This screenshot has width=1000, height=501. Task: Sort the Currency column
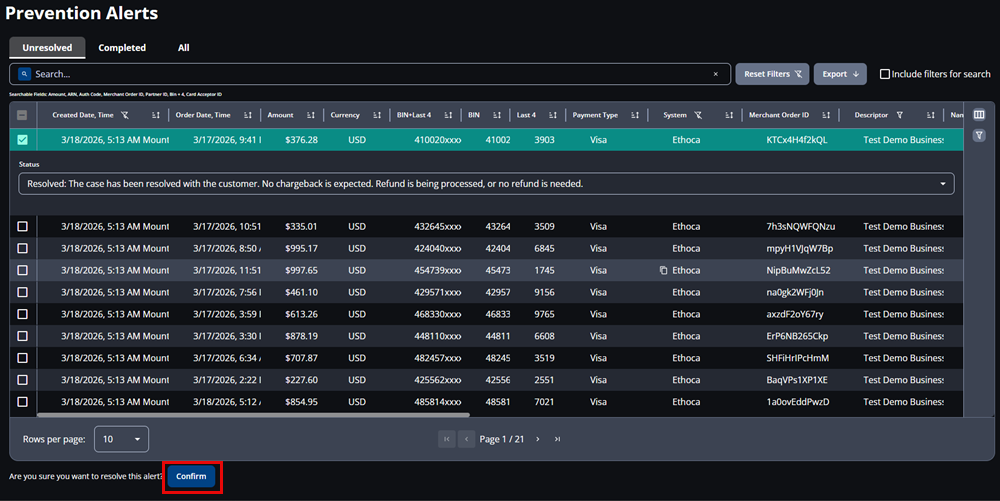pos(377,115)
